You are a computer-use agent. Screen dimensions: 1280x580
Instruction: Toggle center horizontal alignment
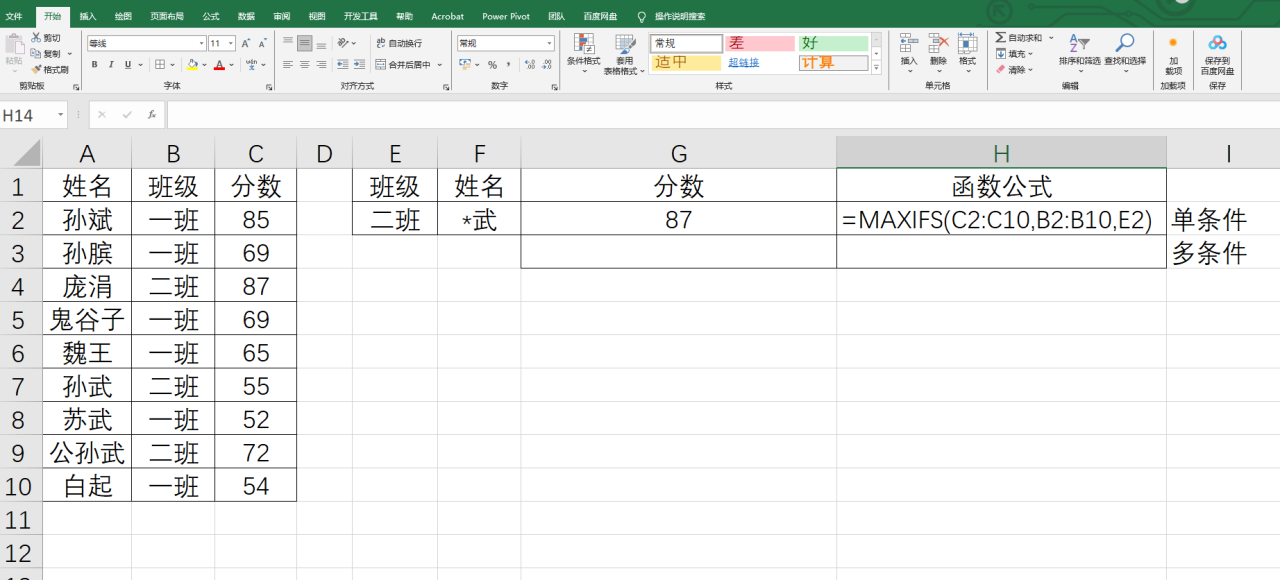[x=305, y=65]
